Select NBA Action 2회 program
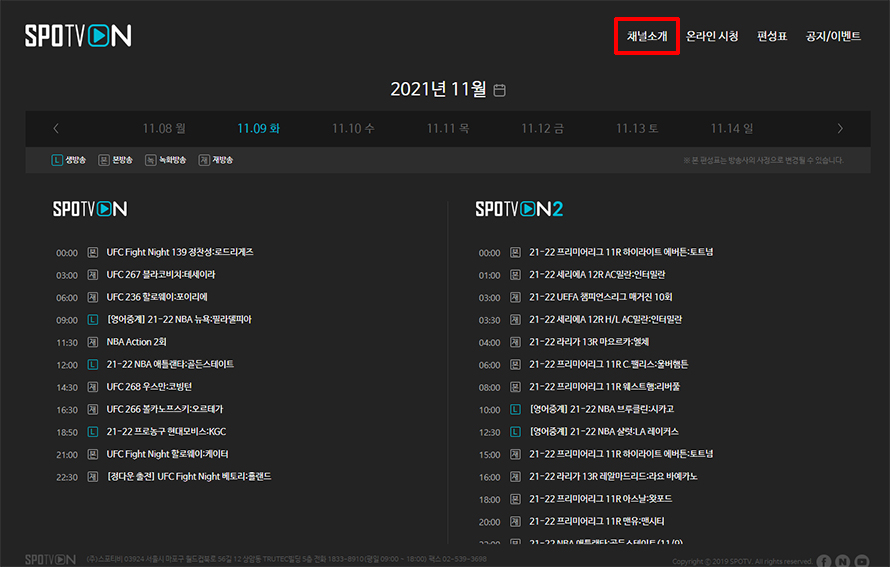This screenshot has width=890, height=567. coord(136,342)
